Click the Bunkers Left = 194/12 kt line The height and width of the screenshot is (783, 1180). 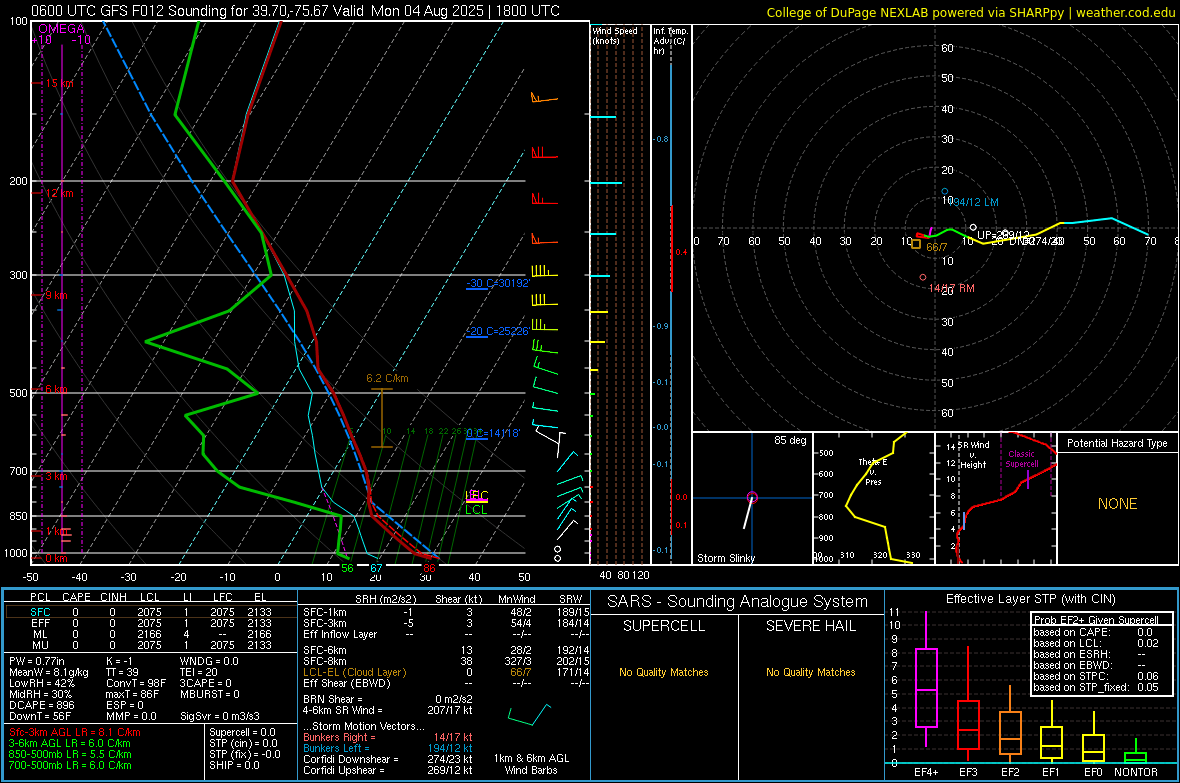pos(388,748)
